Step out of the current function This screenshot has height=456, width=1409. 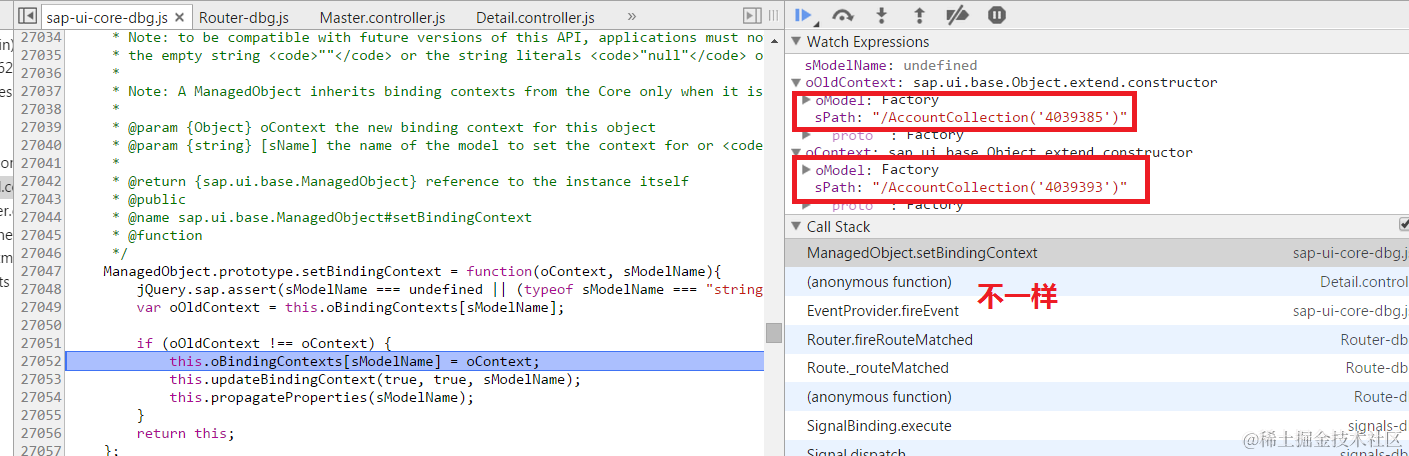919,15
